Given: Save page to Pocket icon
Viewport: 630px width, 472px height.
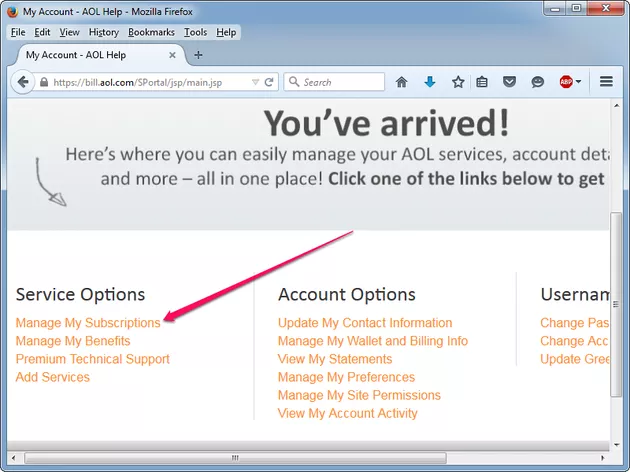Looking at the screenshot, I should tap(509, 82).
